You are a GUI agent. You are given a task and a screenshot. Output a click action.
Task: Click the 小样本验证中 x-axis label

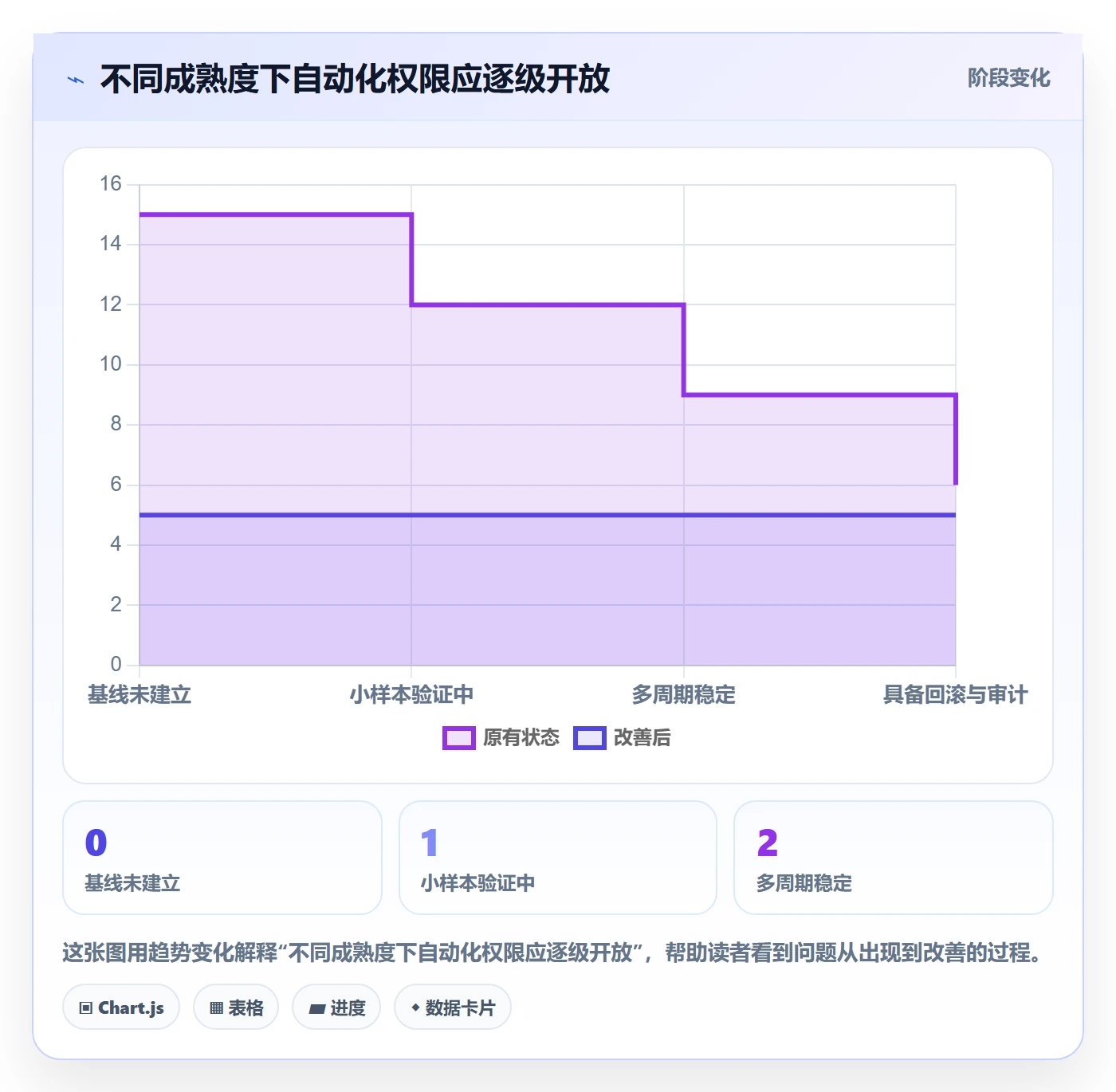tap(411, 695)
